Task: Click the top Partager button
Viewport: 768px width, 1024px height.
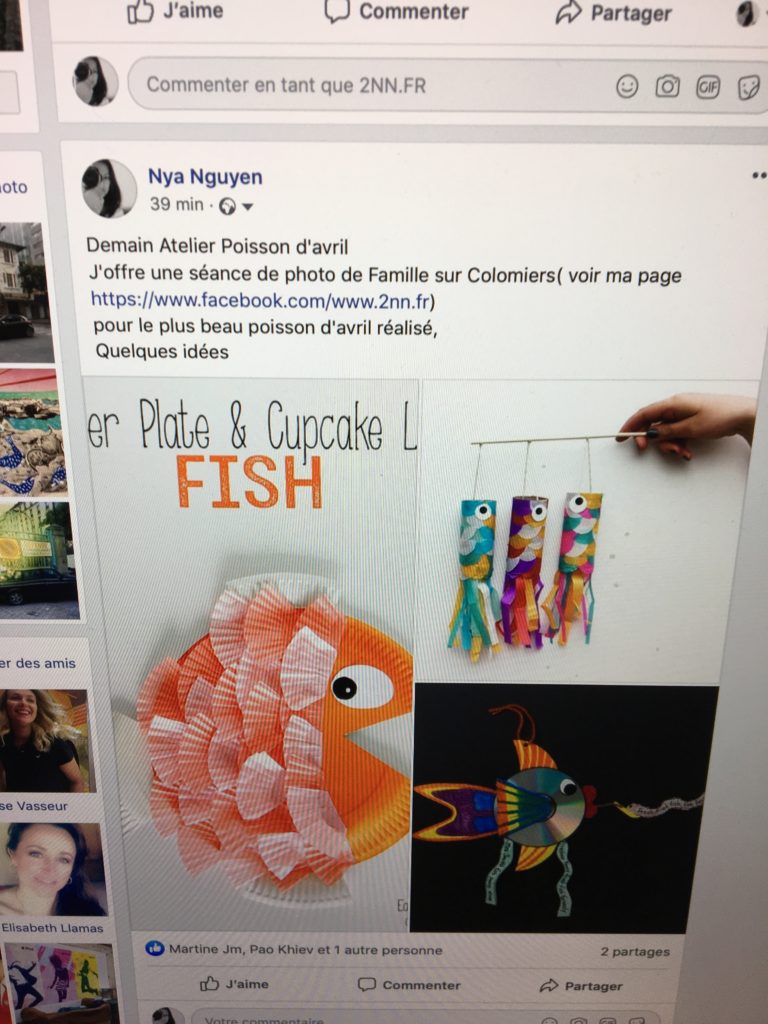Action: click(613, 13)
